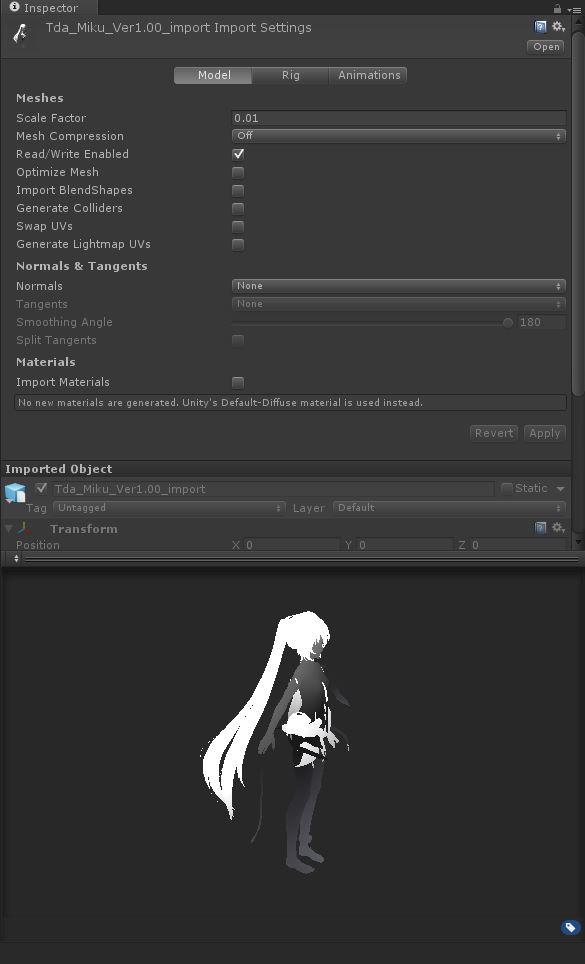Screen dimensions: 585x964
Task: Collapse the Transform component foldout
Action: click(x=9, y=528)
